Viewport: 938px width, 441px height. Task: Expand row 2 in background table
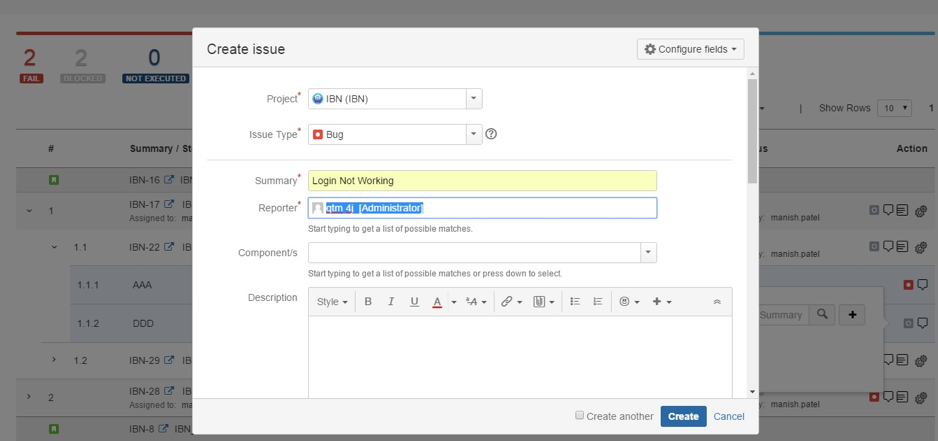29,397
